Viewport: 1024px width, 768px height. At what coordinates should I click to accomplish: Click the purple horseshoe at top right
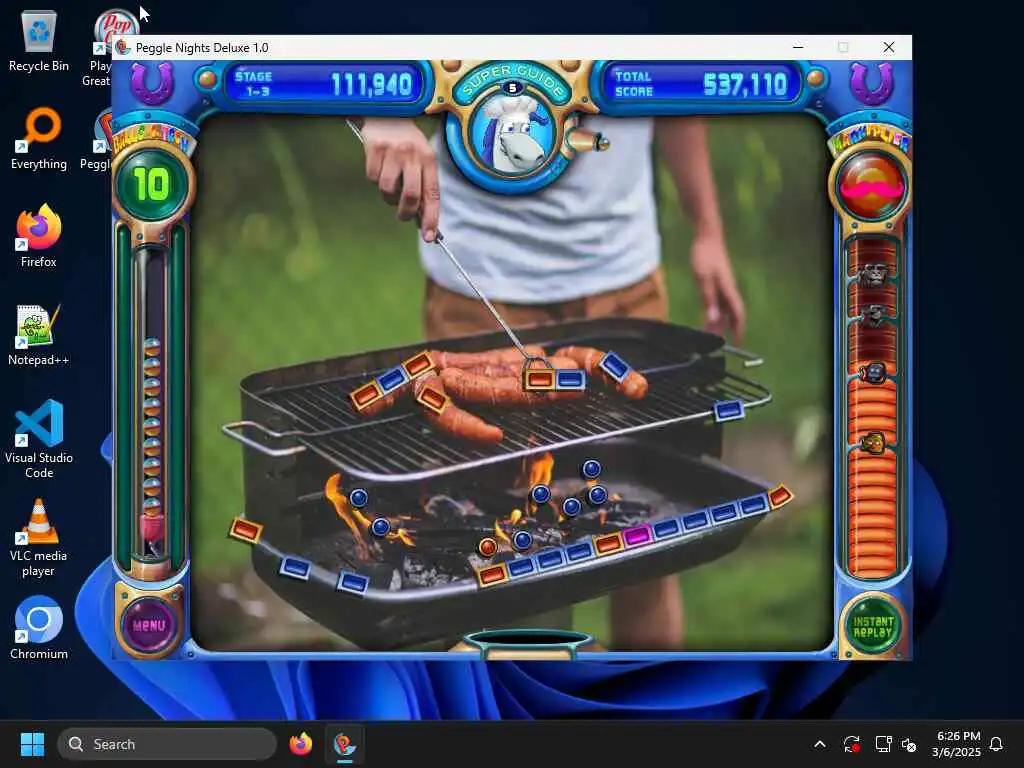click(x=872, y=84)
